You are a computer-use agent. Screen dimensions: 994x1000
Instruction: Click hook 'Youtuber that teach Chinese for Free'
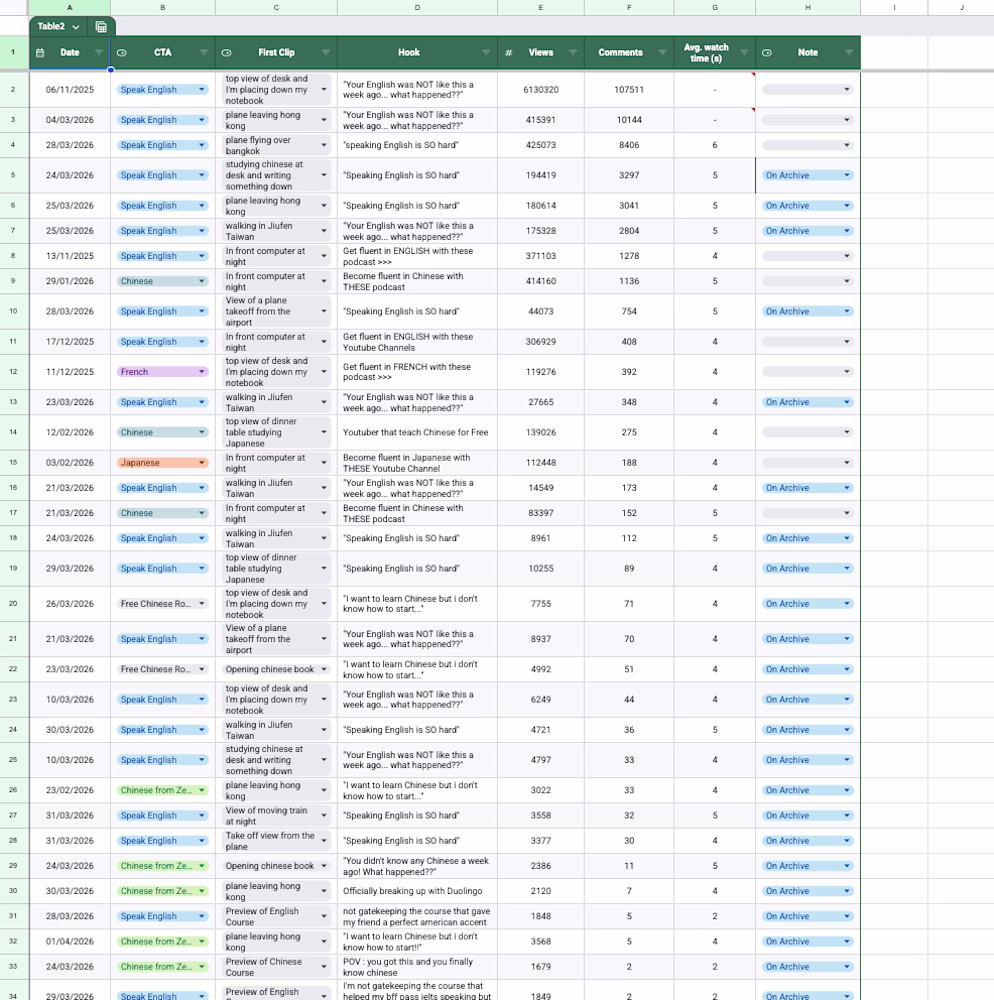(x=416, y=432)
